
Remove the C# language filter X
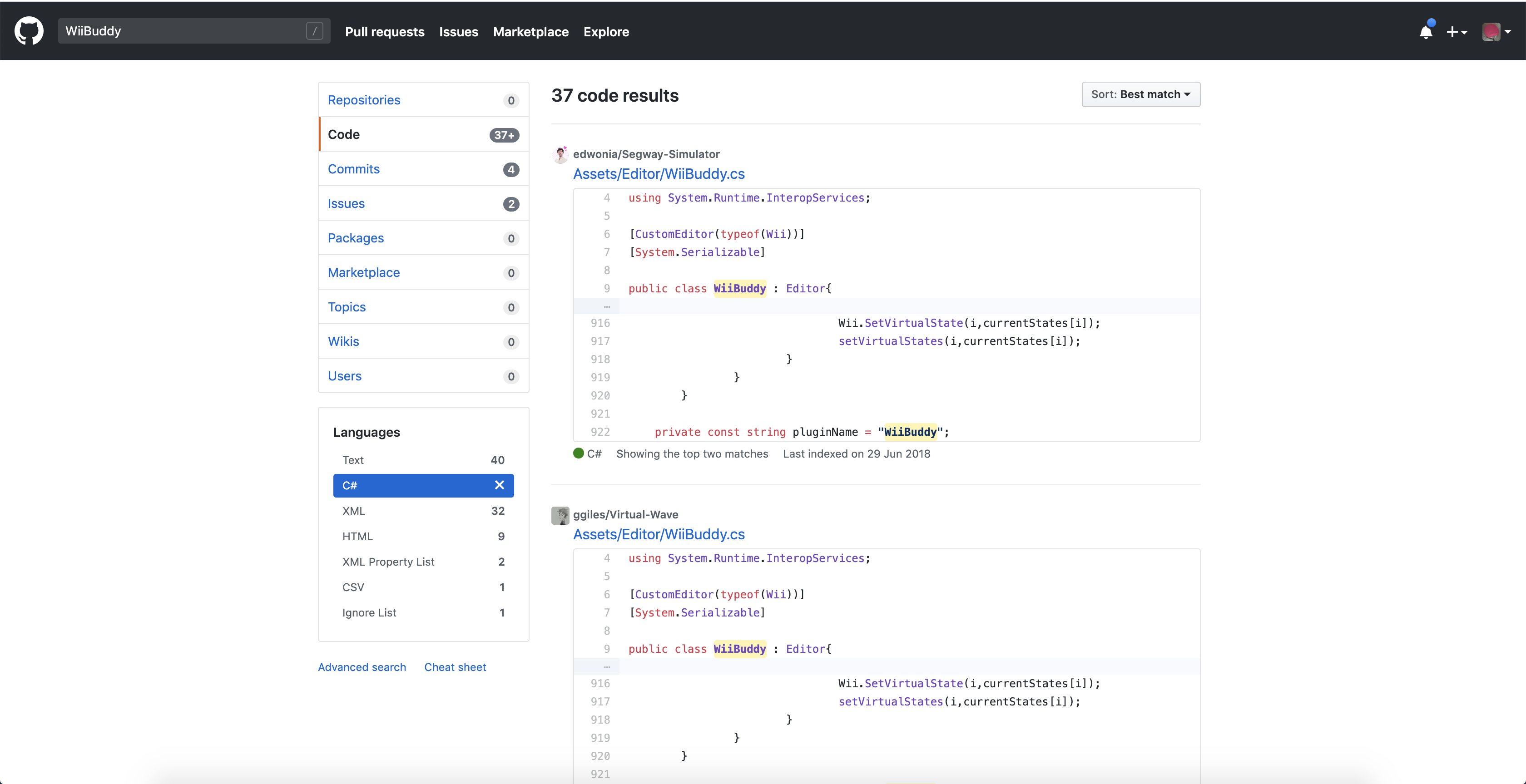(x=500, y=485)
